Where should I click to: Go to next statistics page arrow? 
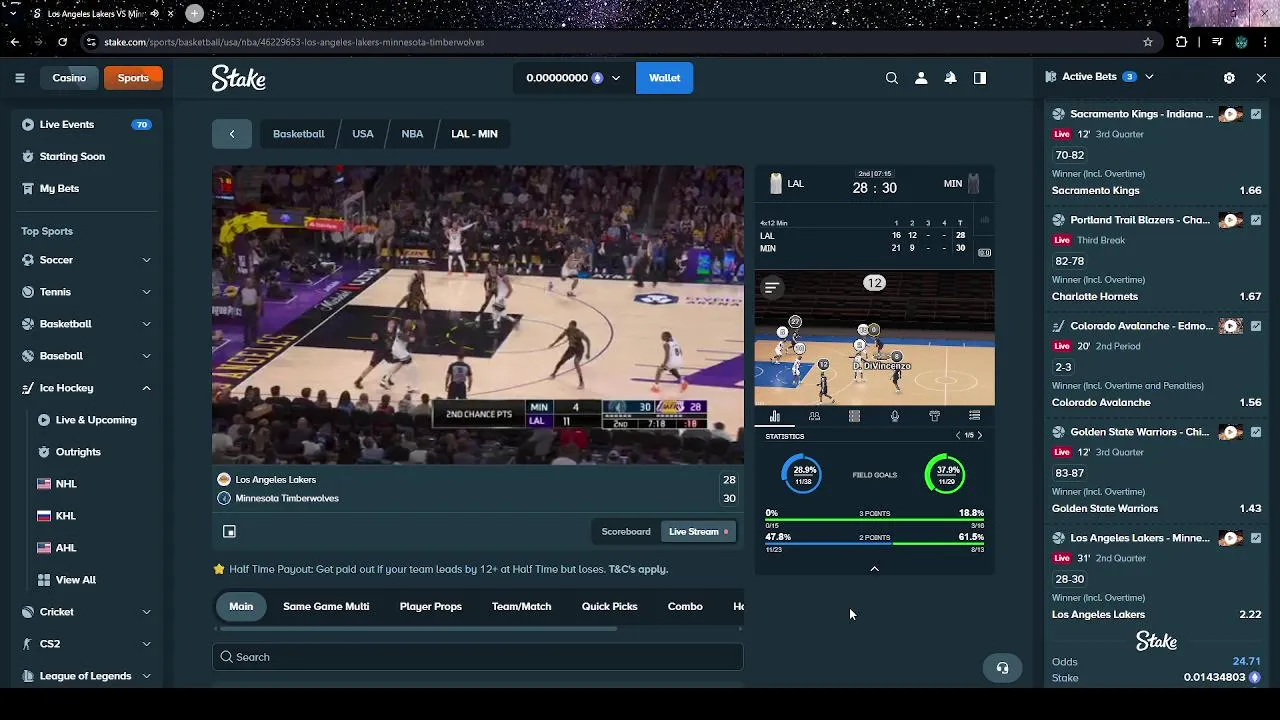pyautogui.click(x=980, y=436)
